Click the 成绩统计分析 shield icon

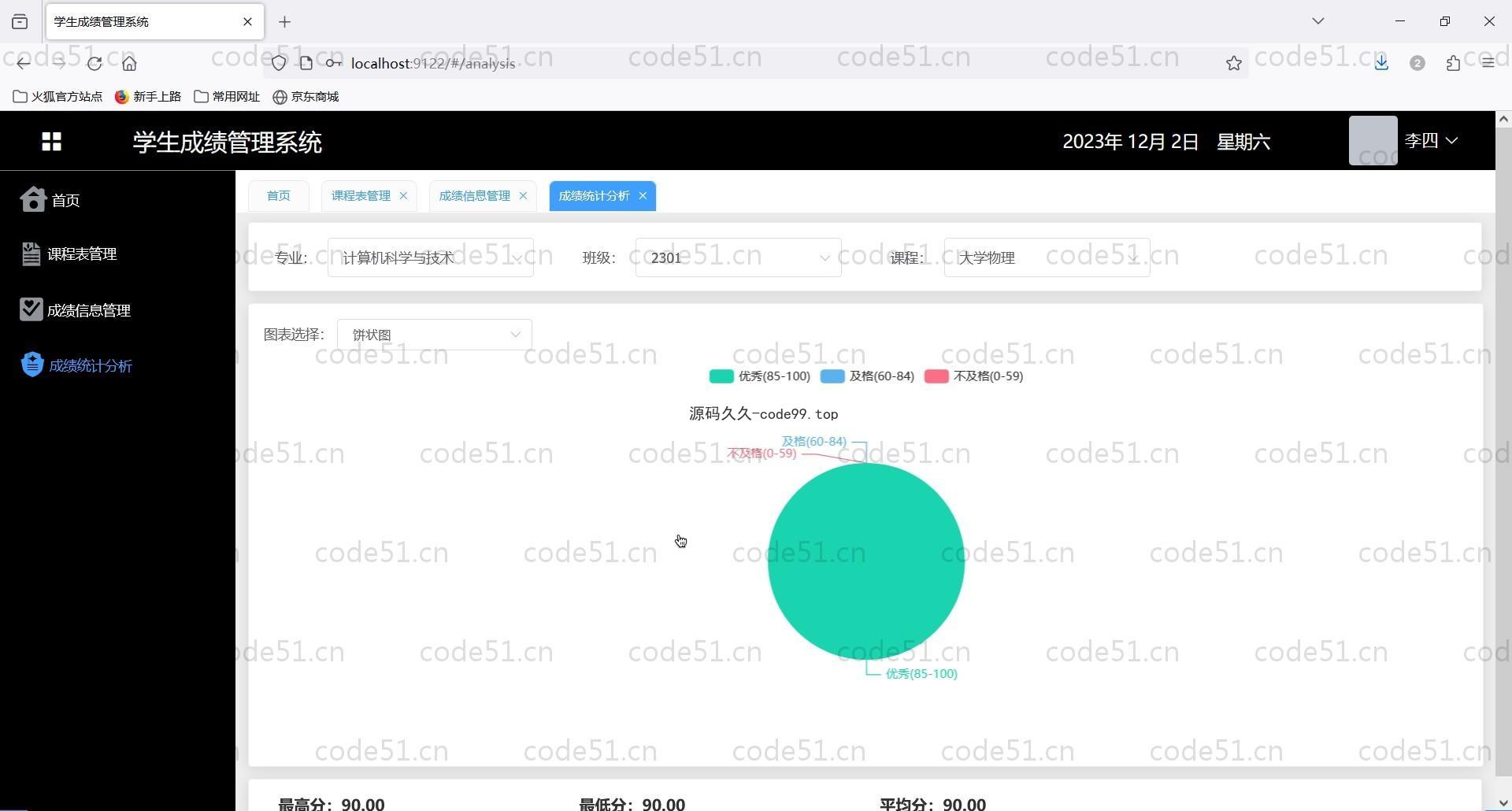[32, 365]
